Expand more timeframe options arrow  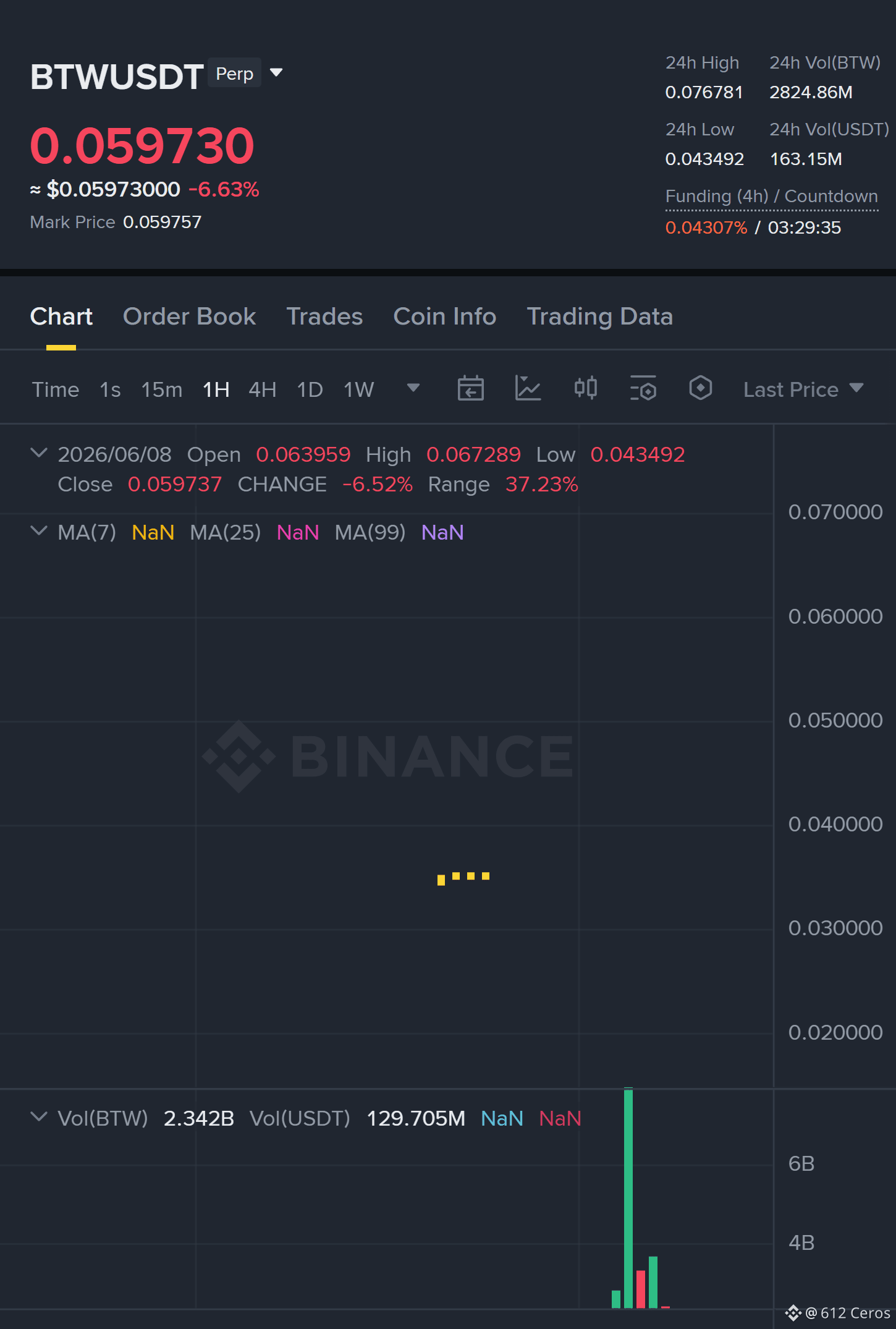coord(413,388)
